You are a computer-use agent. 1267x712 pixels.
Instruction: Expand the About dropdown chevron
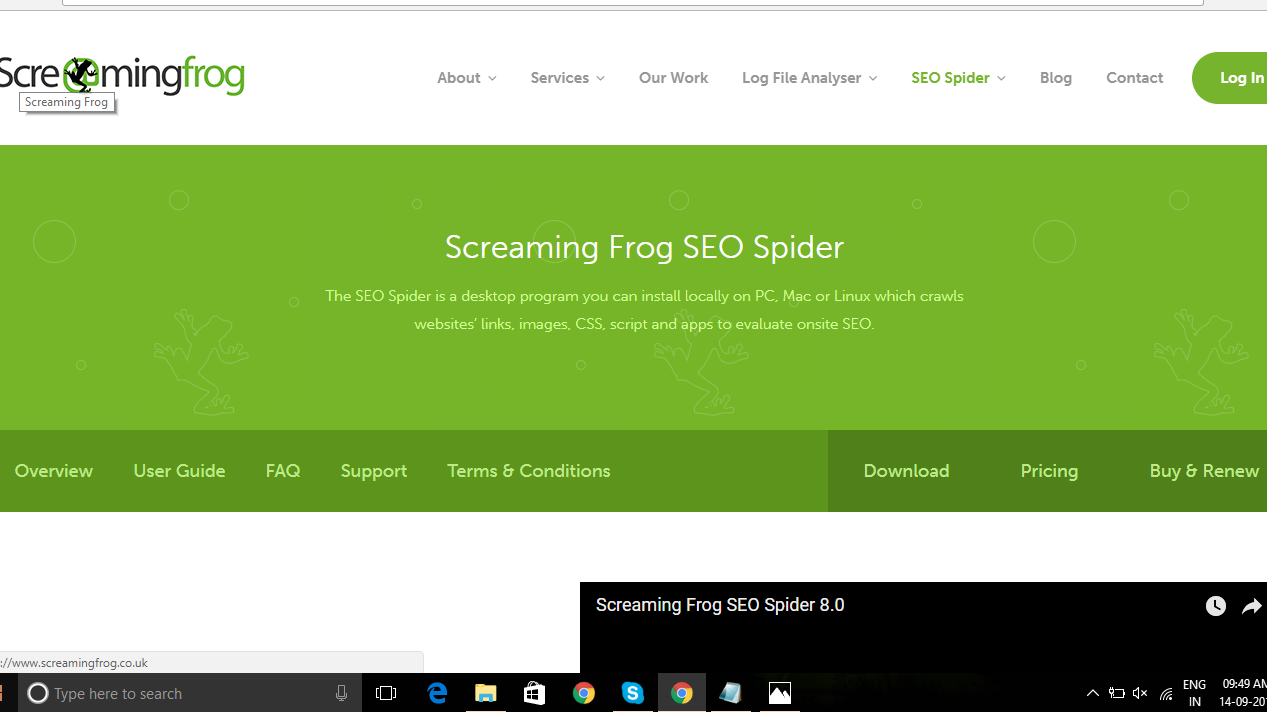coord(492,79)
